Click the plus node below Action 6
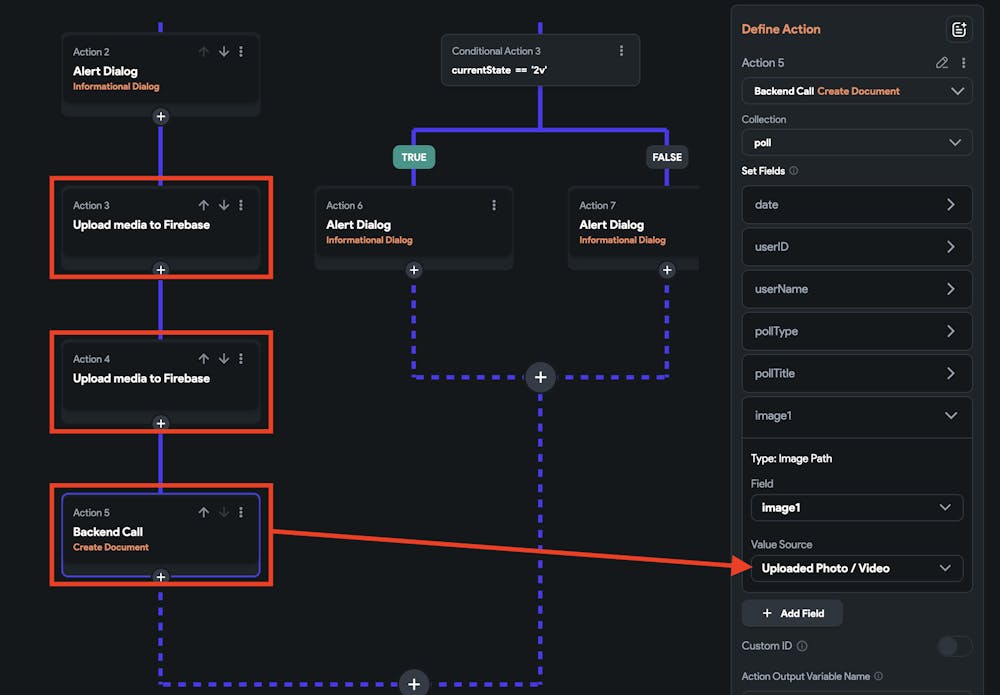The image size is (1000, 695). 414,270
